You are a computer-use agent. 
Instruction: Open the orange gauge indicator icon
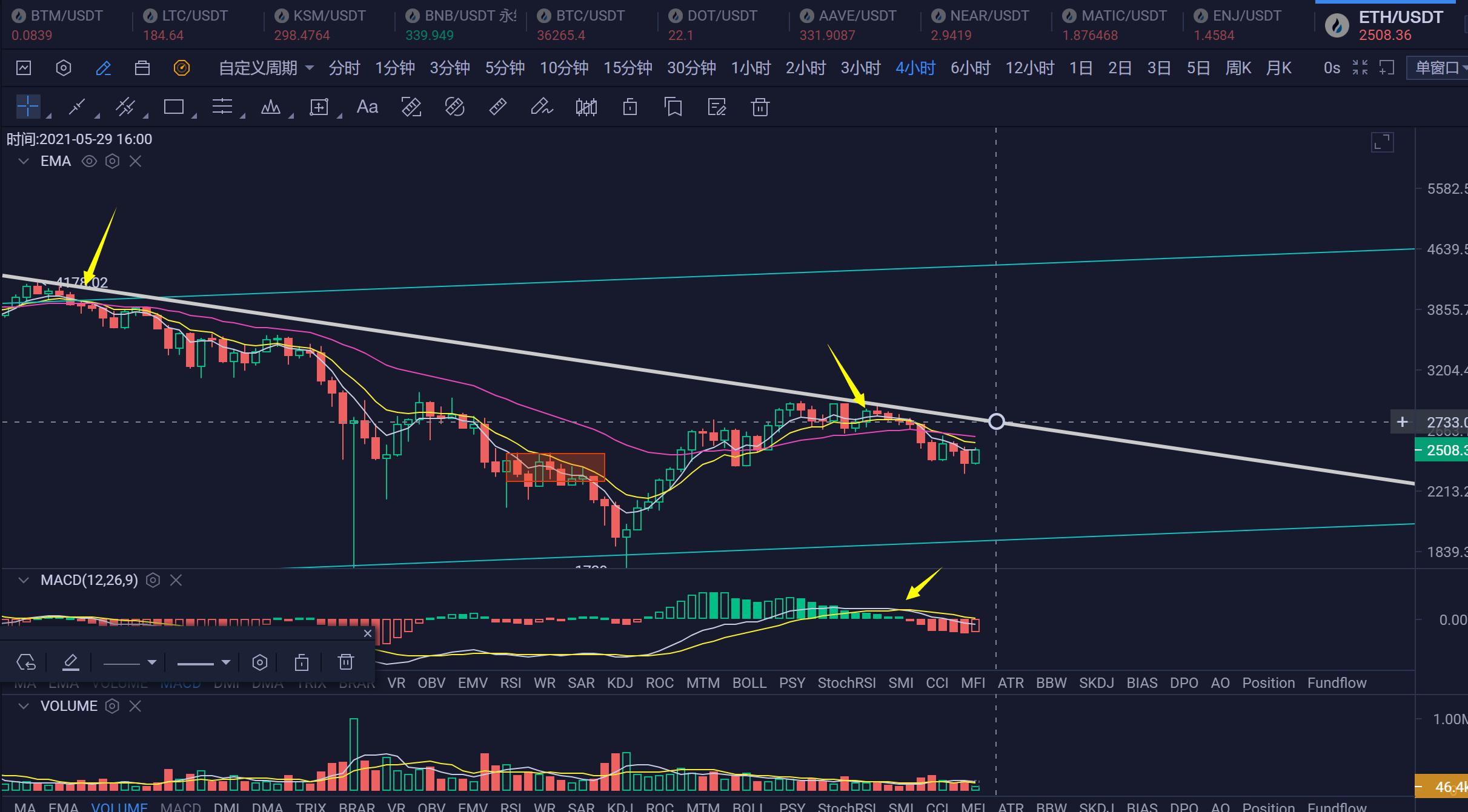click(x=182, y=68)
